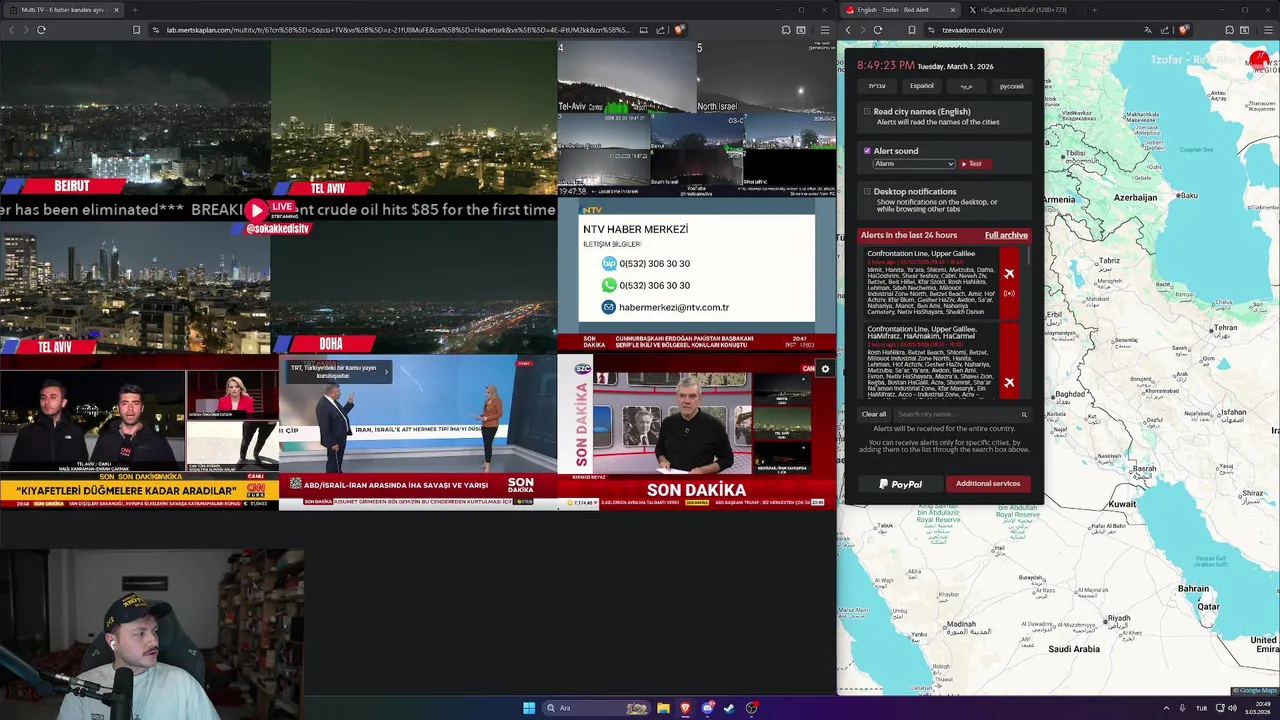Open extensions in the Multi TV browser window
The image size is (1280, 720).
tap(786, 30)
